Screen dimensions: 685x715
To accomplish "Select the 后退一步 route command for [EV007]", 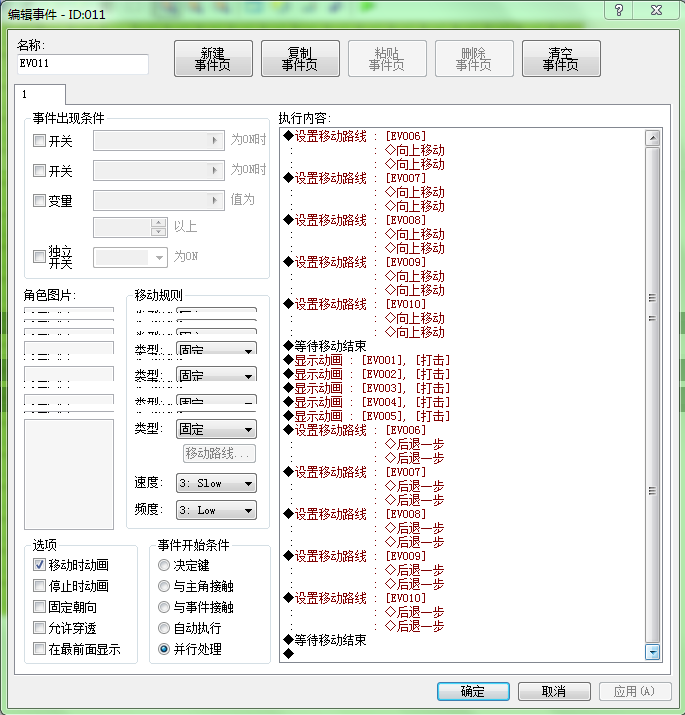I will [354, 472].
